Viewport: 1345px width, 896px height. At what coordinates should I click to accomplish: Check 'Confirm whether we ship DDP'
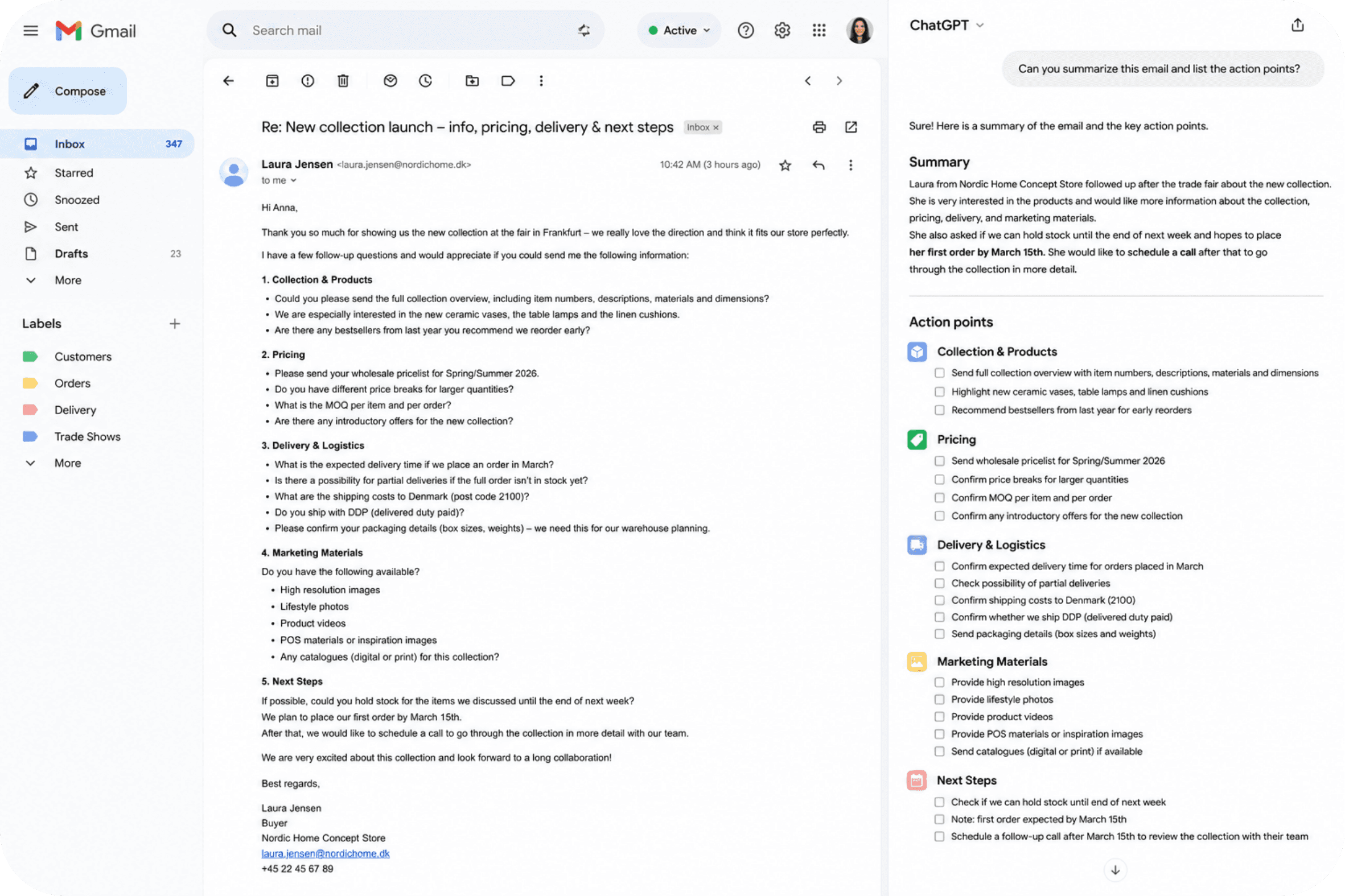[x=939, y=617]
